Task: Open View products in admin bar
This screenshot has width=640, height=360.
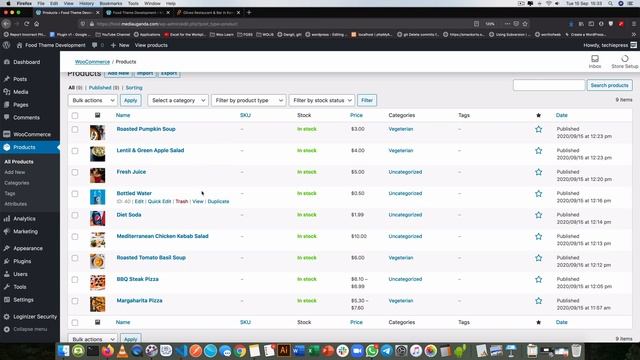Action: tap(151, 45)
